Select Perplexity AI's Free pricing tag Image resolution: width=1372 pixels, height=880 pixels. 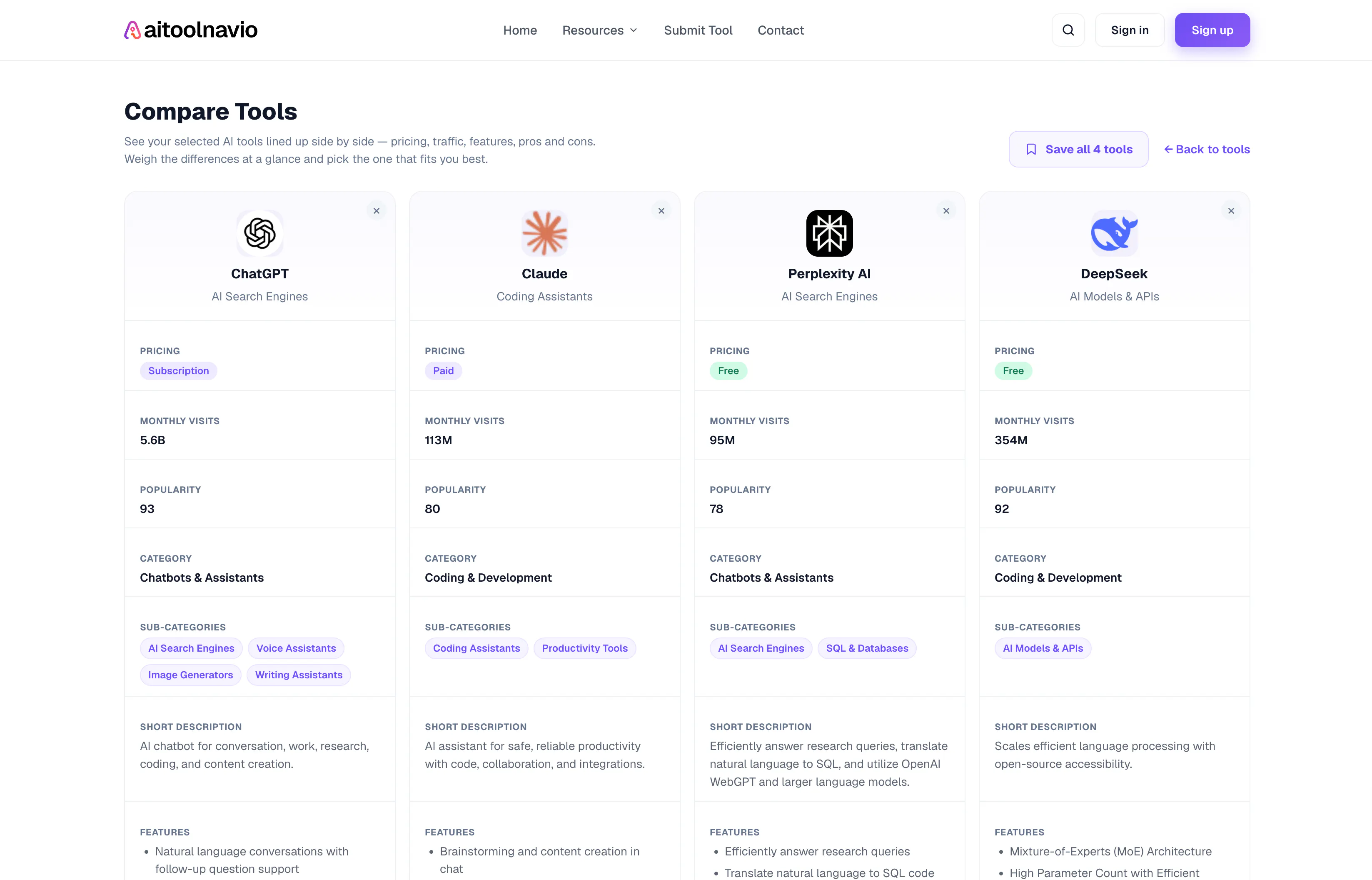click(x=728, y=371)
